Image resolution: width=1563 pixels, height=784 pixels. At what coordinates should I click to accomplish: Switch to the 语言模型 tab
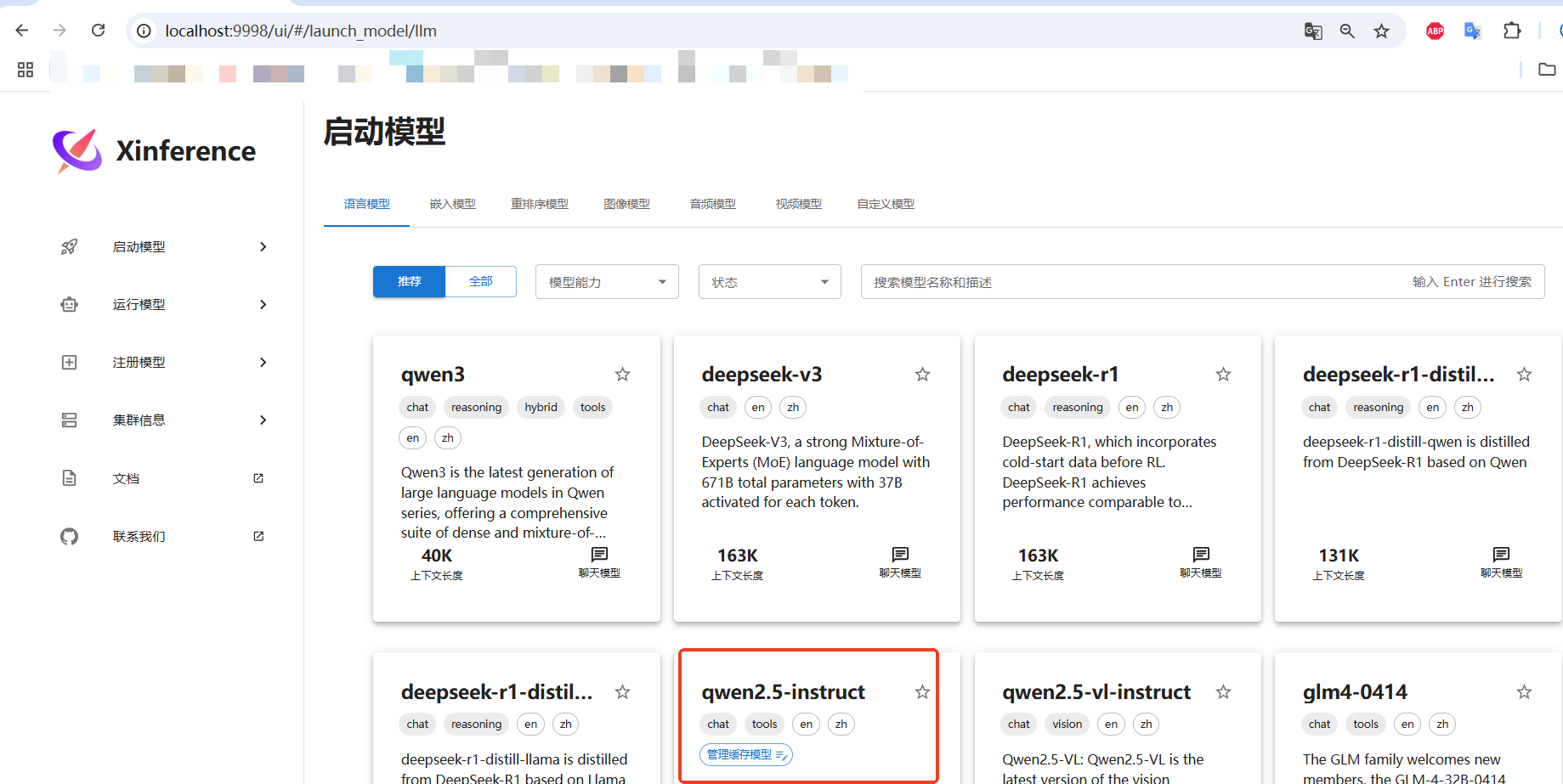click(367, 204)
